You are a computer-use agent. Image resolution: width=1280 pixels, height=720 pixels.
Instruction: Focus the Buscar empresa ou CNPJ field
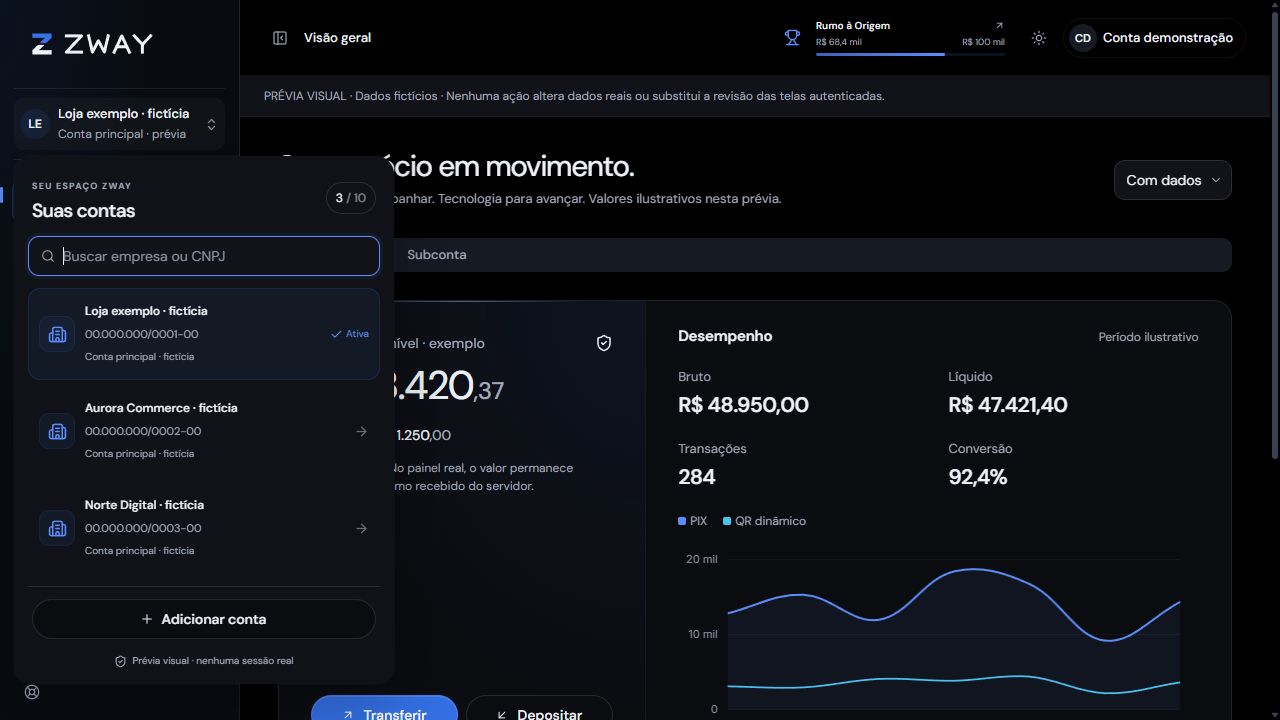tap(204, 256)
